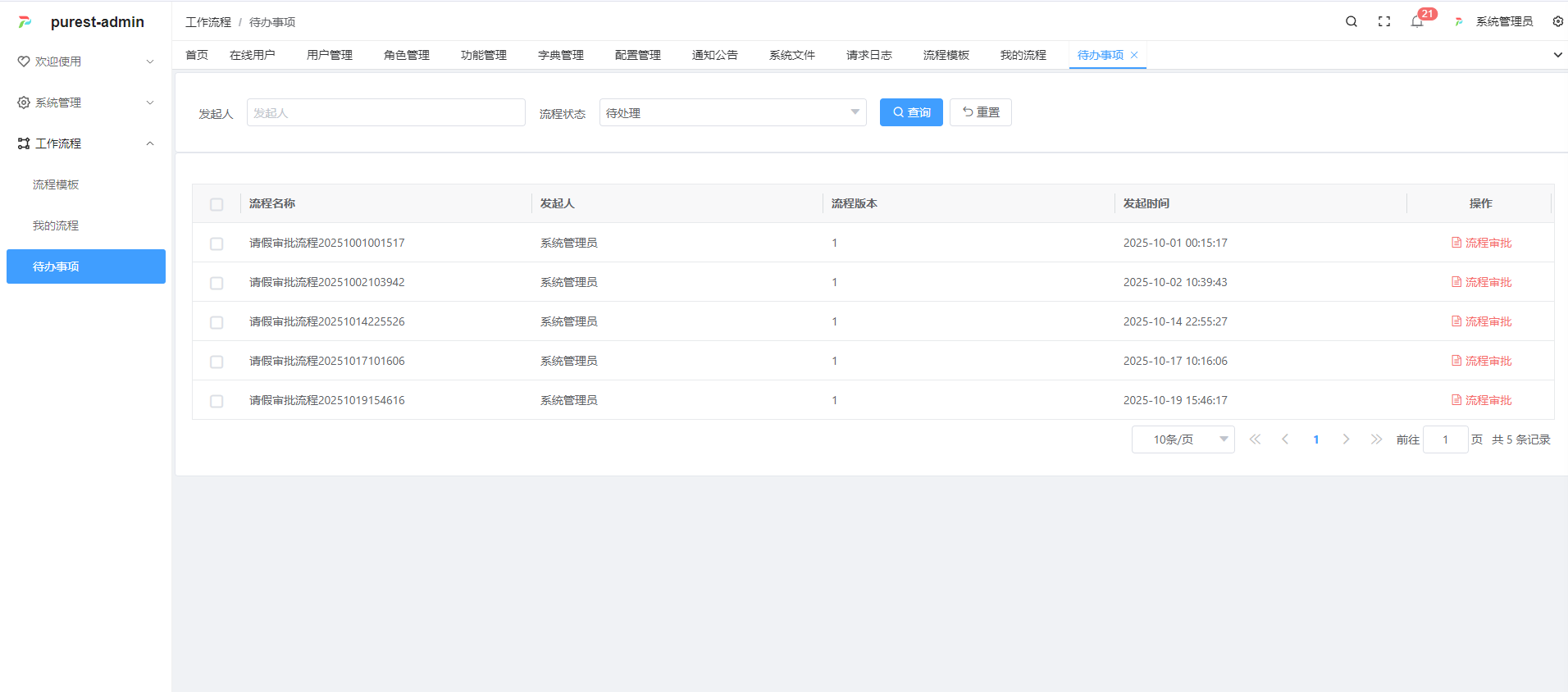Check the row for 请假审批流程20251001001517
1568x692 pixels.
tap(217, 244)
